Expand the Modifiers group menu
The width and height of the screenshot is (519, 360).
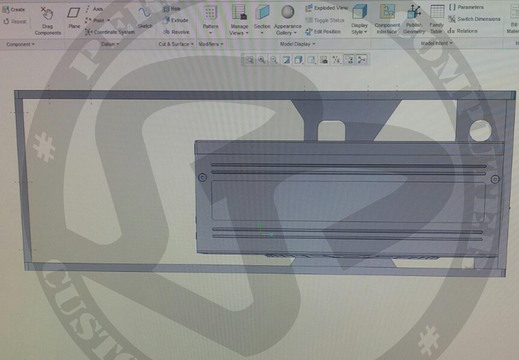(x=211, y=44)
